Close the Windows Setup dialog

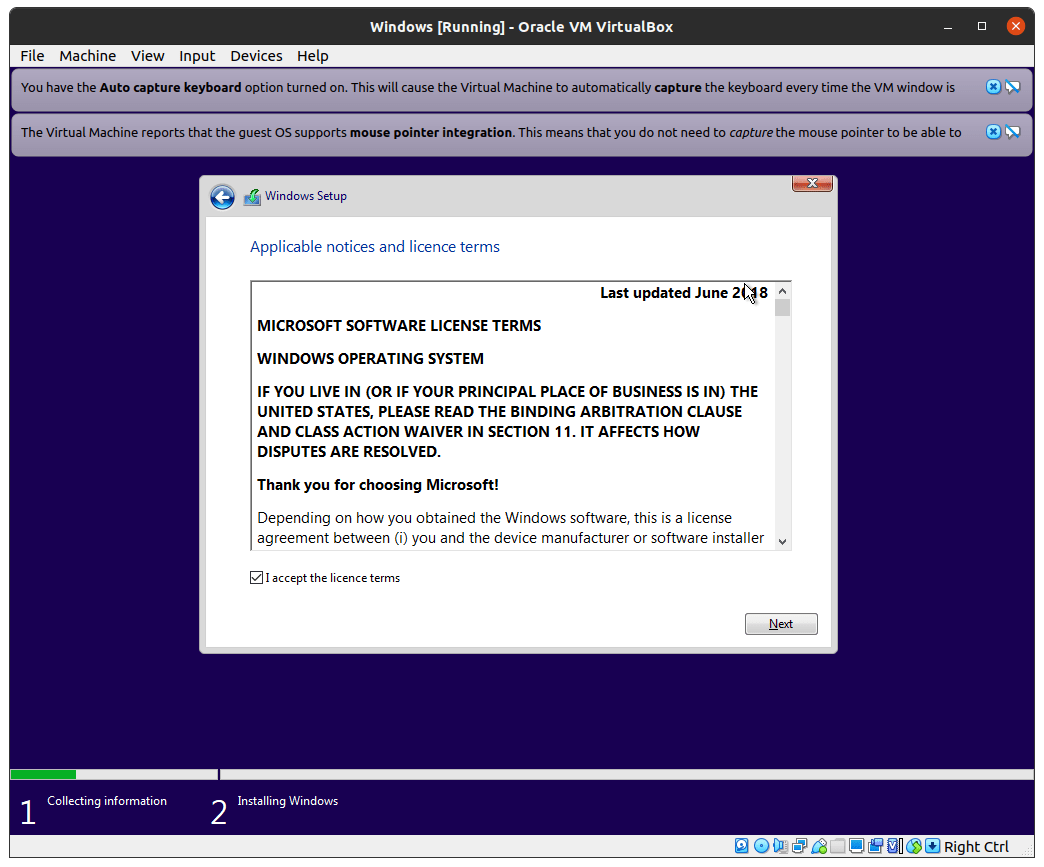click(812, 183)
